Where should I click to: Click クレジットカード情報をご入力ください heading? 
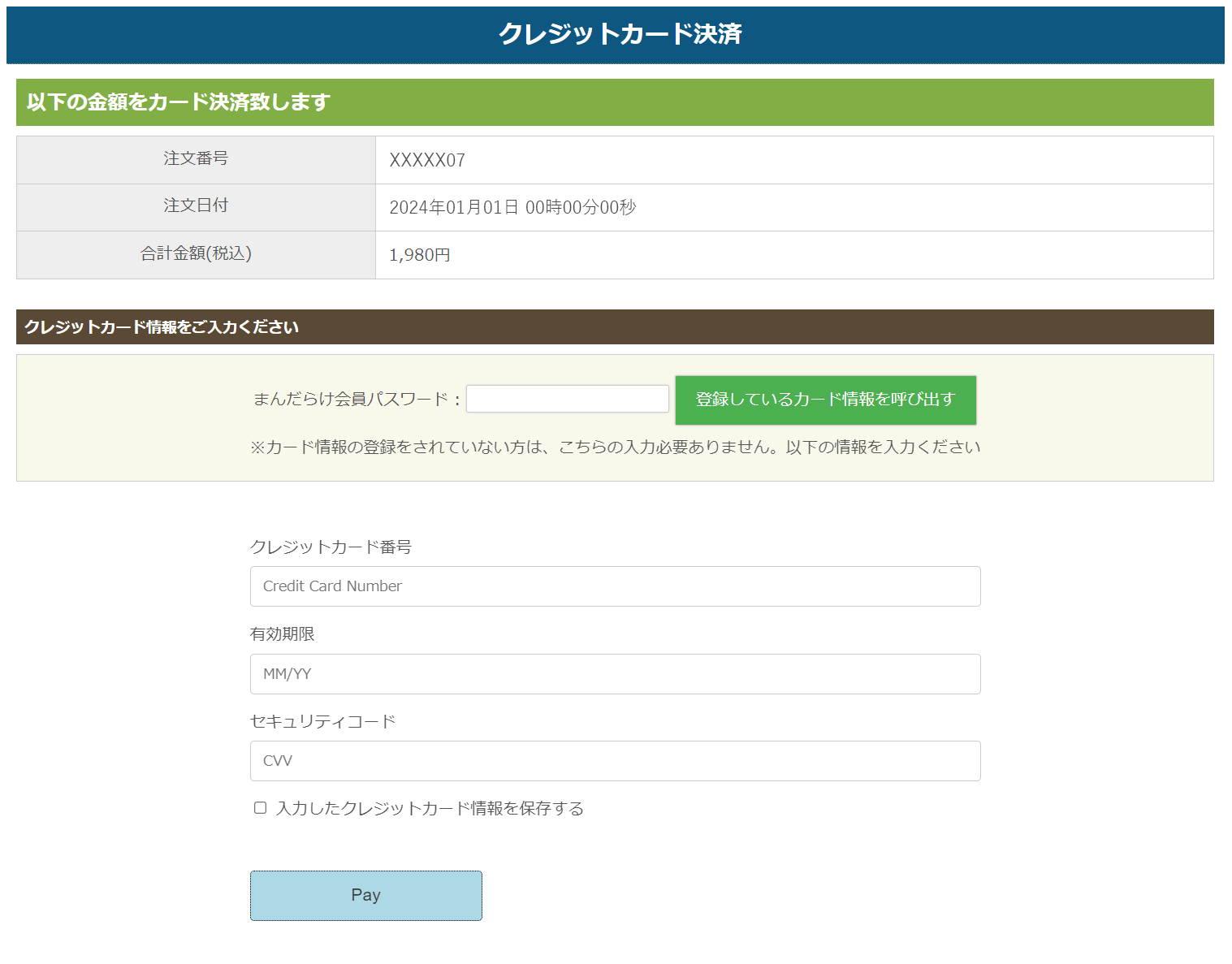tap(162, 327)
